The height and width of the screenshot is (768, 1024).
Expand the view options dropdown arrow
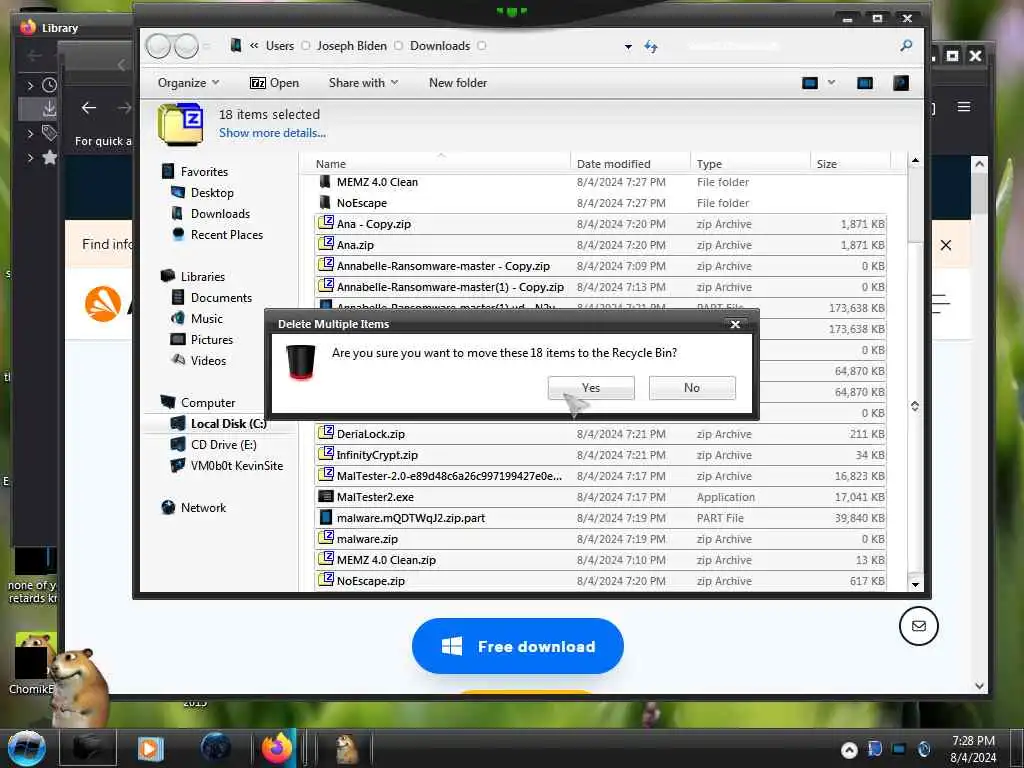831,82
